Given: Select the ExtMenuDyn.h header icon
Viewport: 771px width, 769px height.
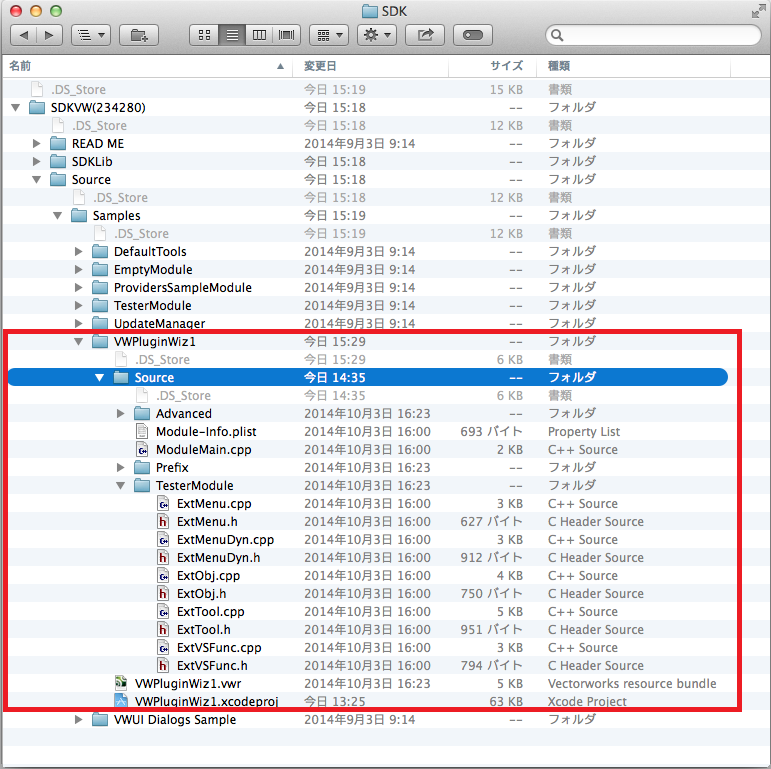Looking at the screenshot, I should click(163, 557).
